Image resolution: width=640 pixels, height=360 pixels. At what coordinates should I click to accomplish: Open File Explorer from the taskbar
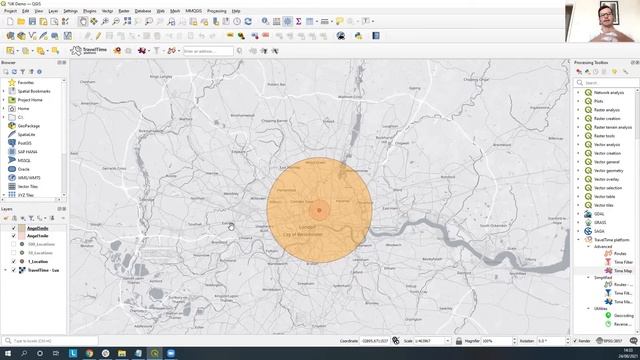pos(122,353)
